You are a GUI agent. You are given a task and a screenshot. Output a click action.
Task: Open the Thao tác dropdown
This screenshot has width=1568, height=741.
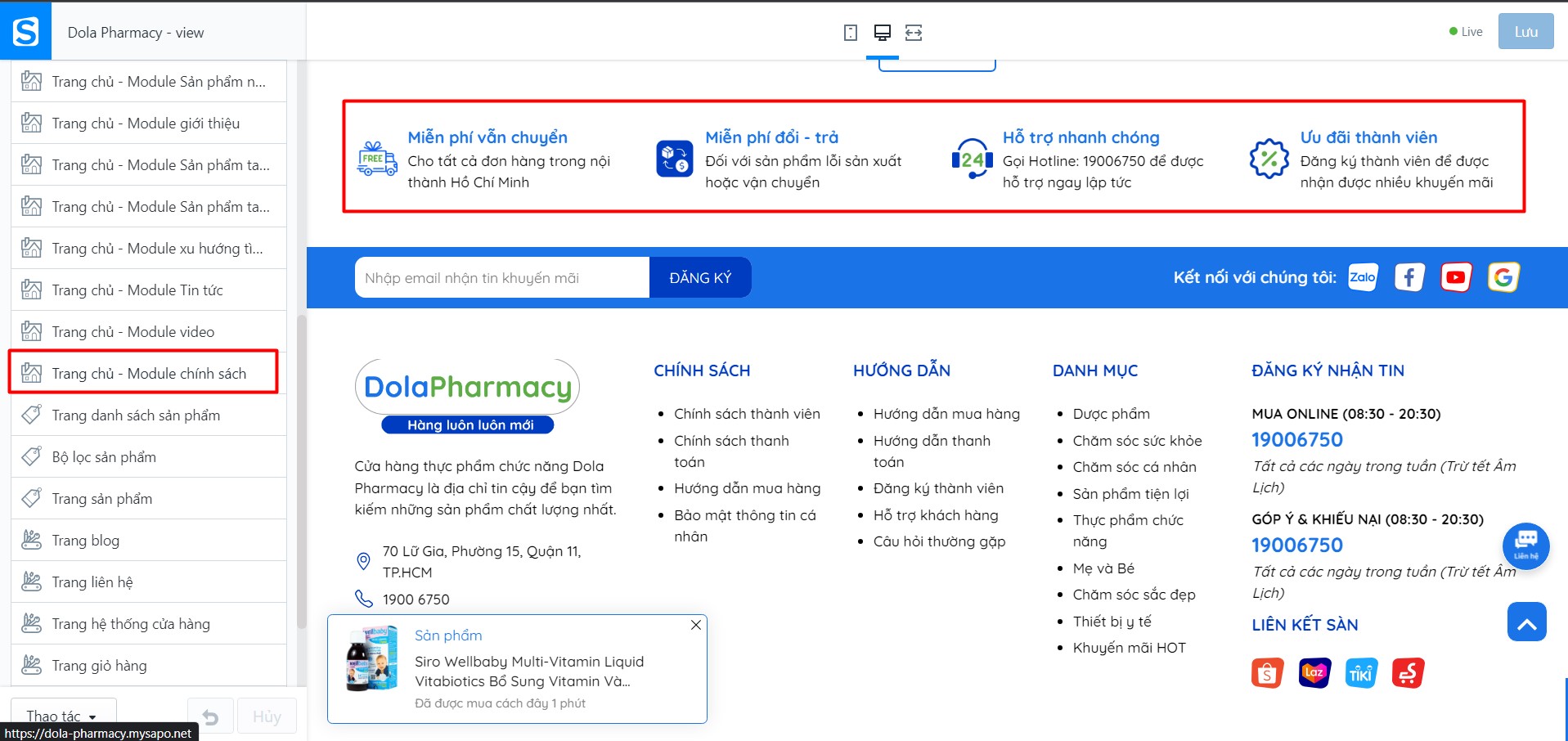[63, 716]
